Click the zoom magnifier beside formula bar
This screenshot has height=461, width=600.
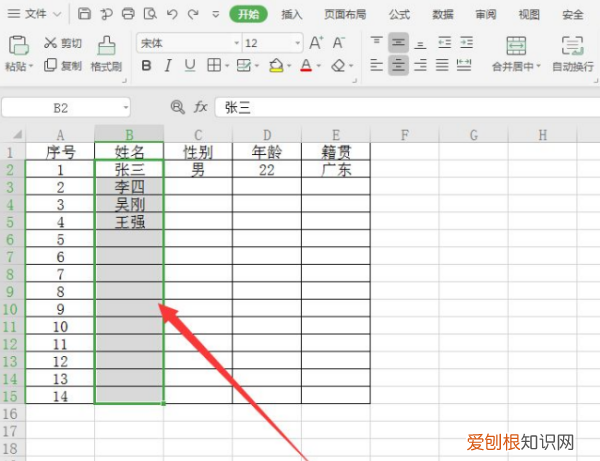pyautogui.click(x=178, y=107)
